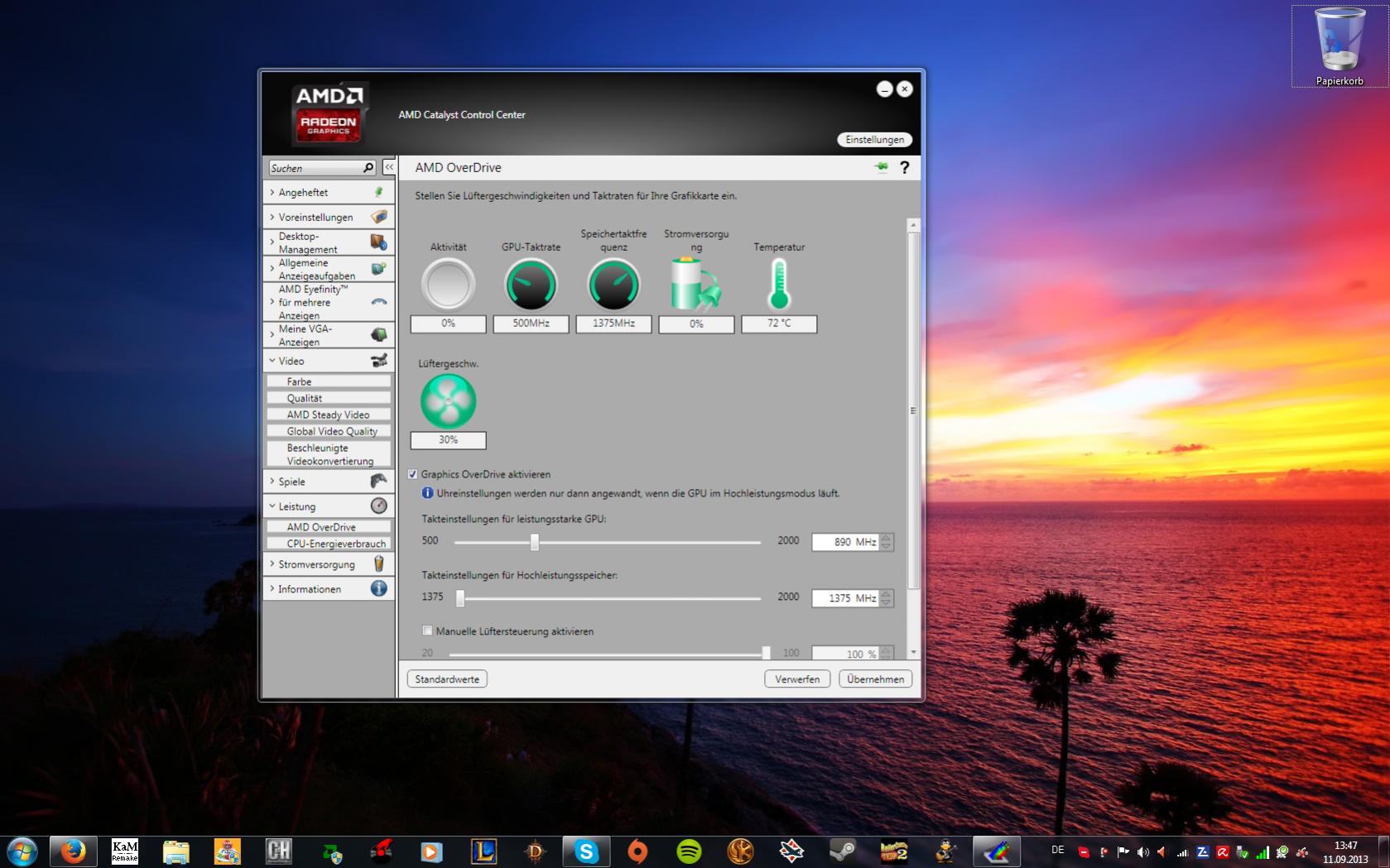Click the blue info icon next to Uhreinstellungen note
This screenshot has height=868, width=1390.
[427, 493]
